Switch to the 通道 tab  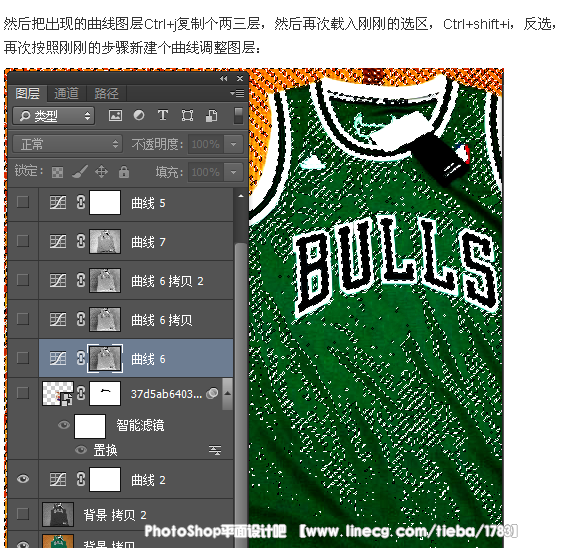[x=66, y=93]
